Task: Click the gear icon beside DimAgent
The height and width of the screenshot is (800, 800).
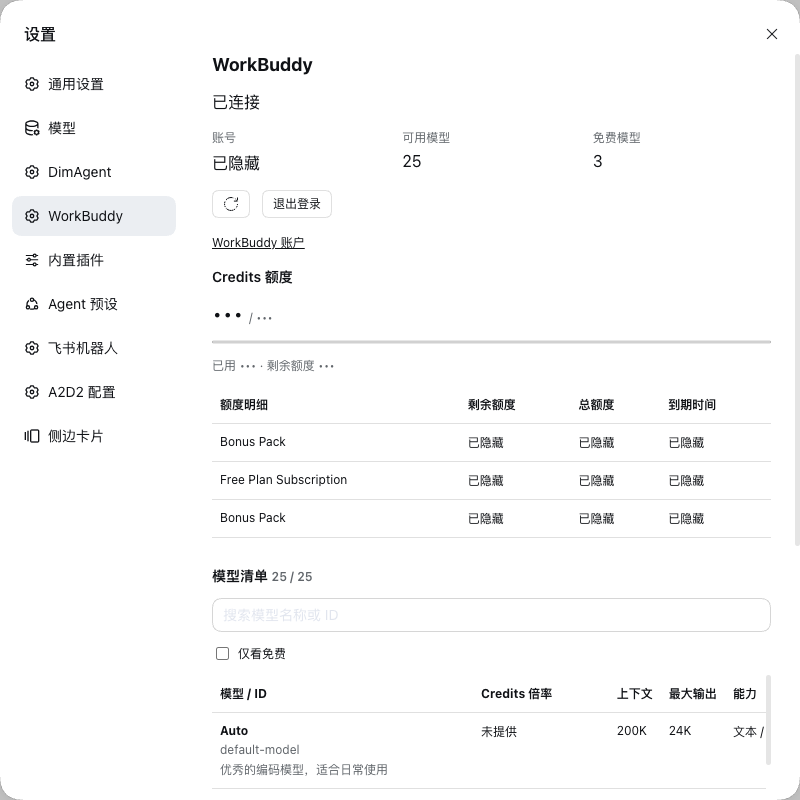Action: (32, 172)
